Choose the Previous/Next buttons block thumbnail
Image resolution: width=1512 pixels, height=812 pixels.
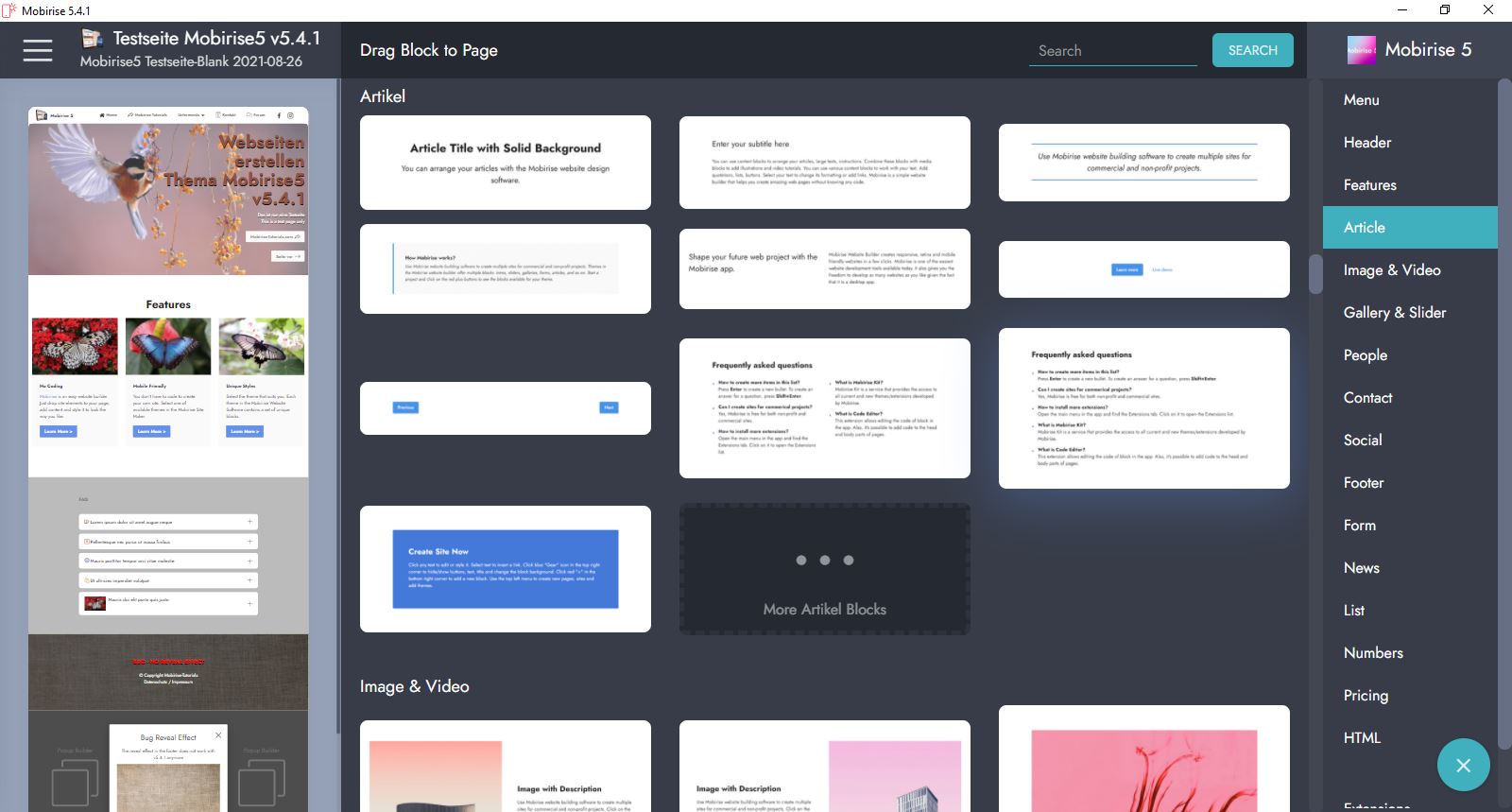click(506, 408)
